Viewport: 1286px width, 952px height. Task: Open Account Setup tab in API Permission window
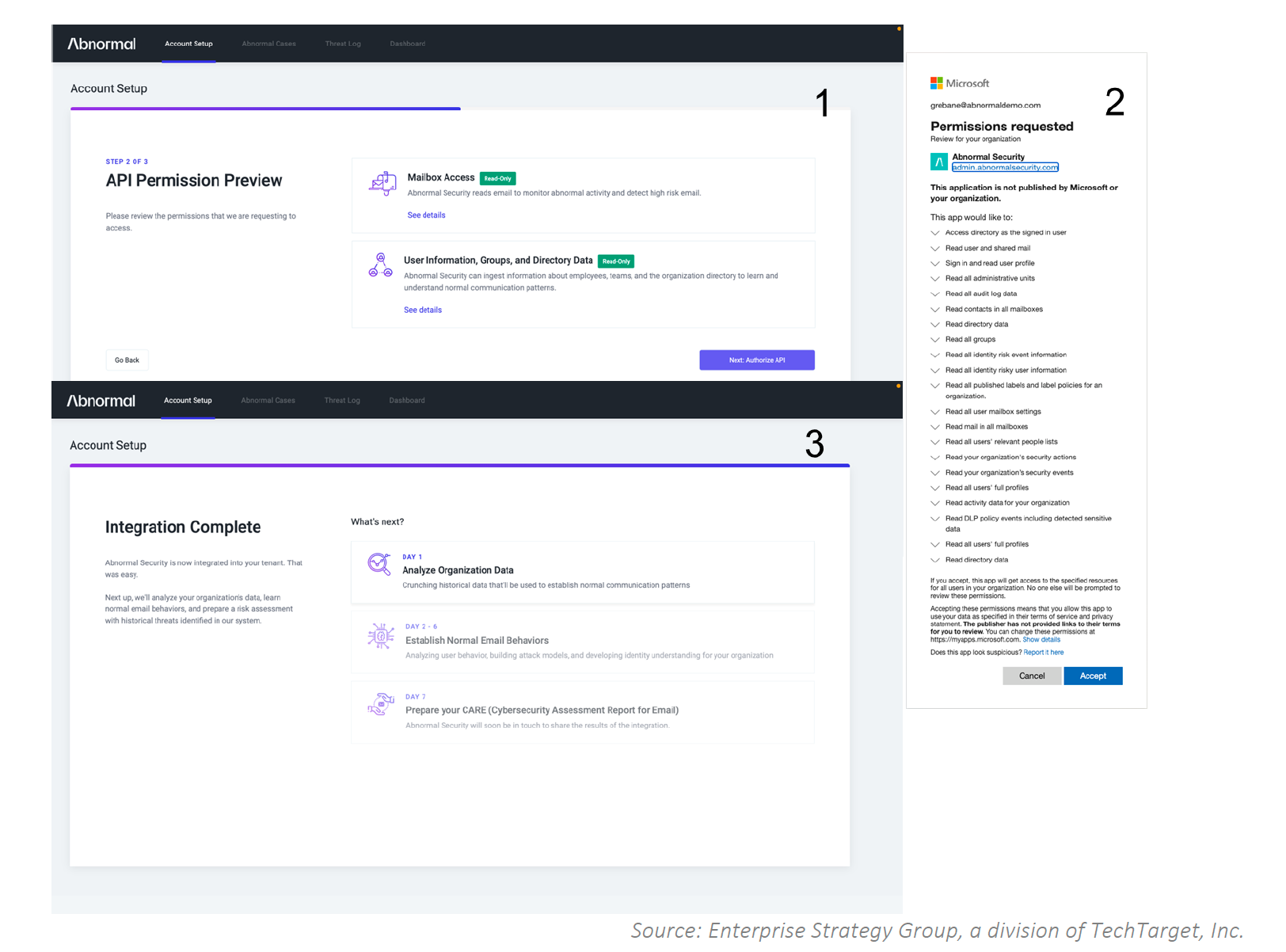[188, 44]
